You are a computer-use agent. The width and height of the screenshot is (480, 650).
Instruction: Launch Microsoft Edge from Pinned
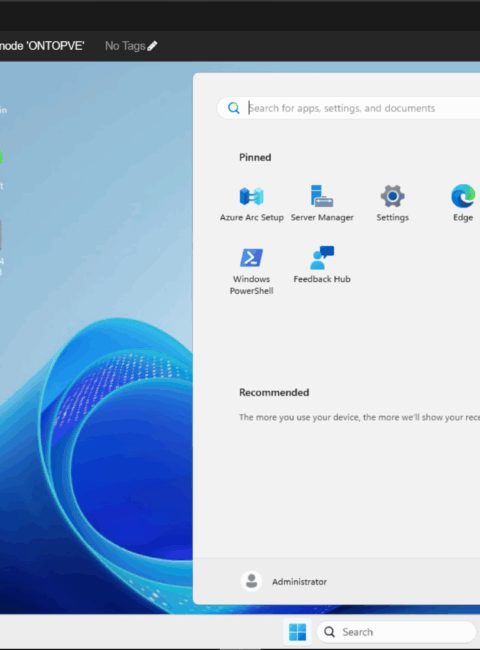click(463, 204)
